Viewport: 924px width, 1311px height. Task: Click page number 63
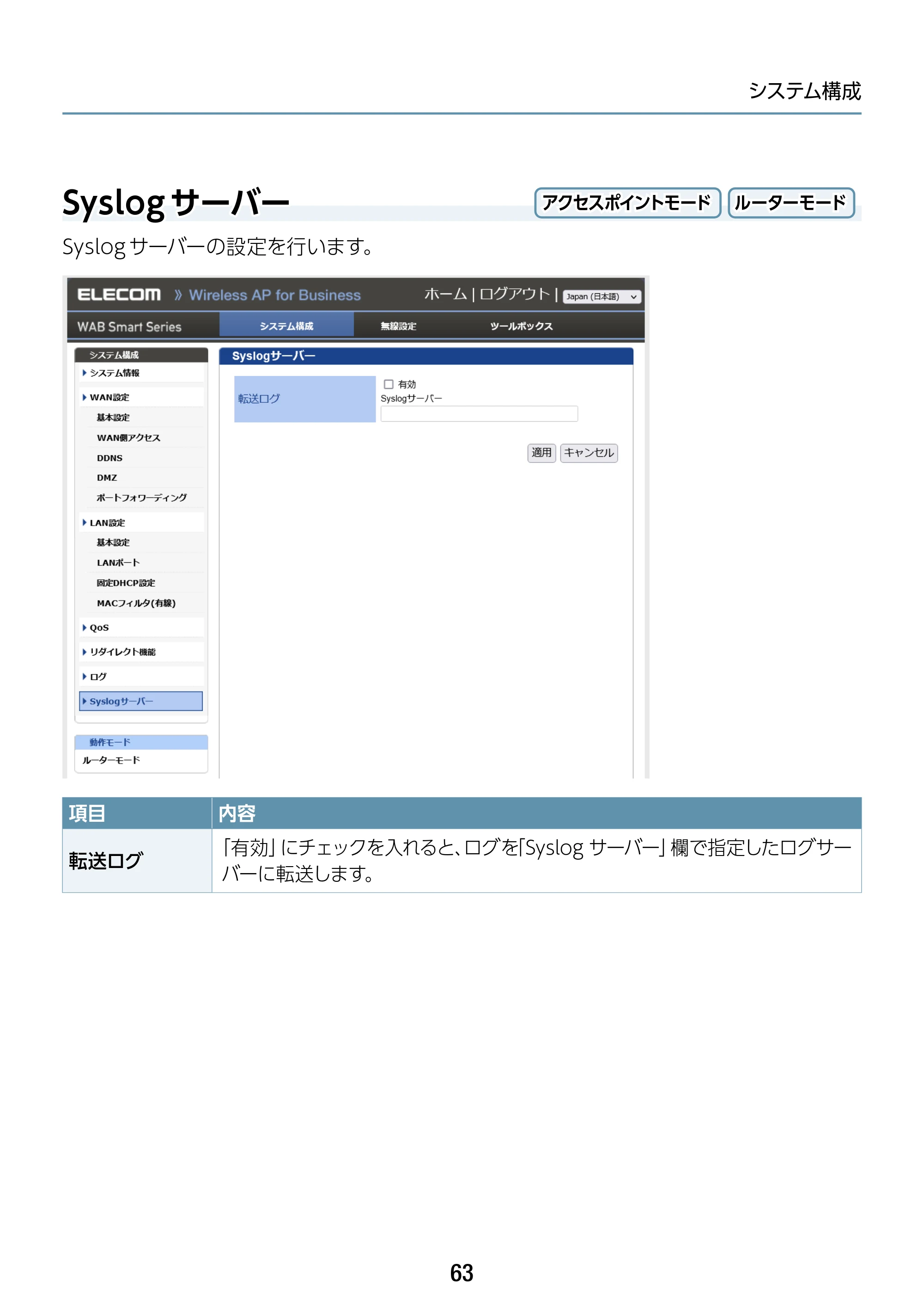point(462,1273)
